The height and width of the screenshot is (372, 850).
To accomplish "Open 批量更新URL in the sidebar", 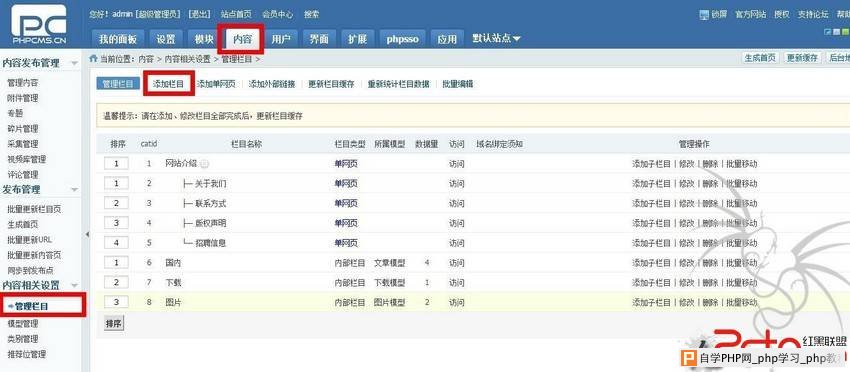I will coord(30,239).
